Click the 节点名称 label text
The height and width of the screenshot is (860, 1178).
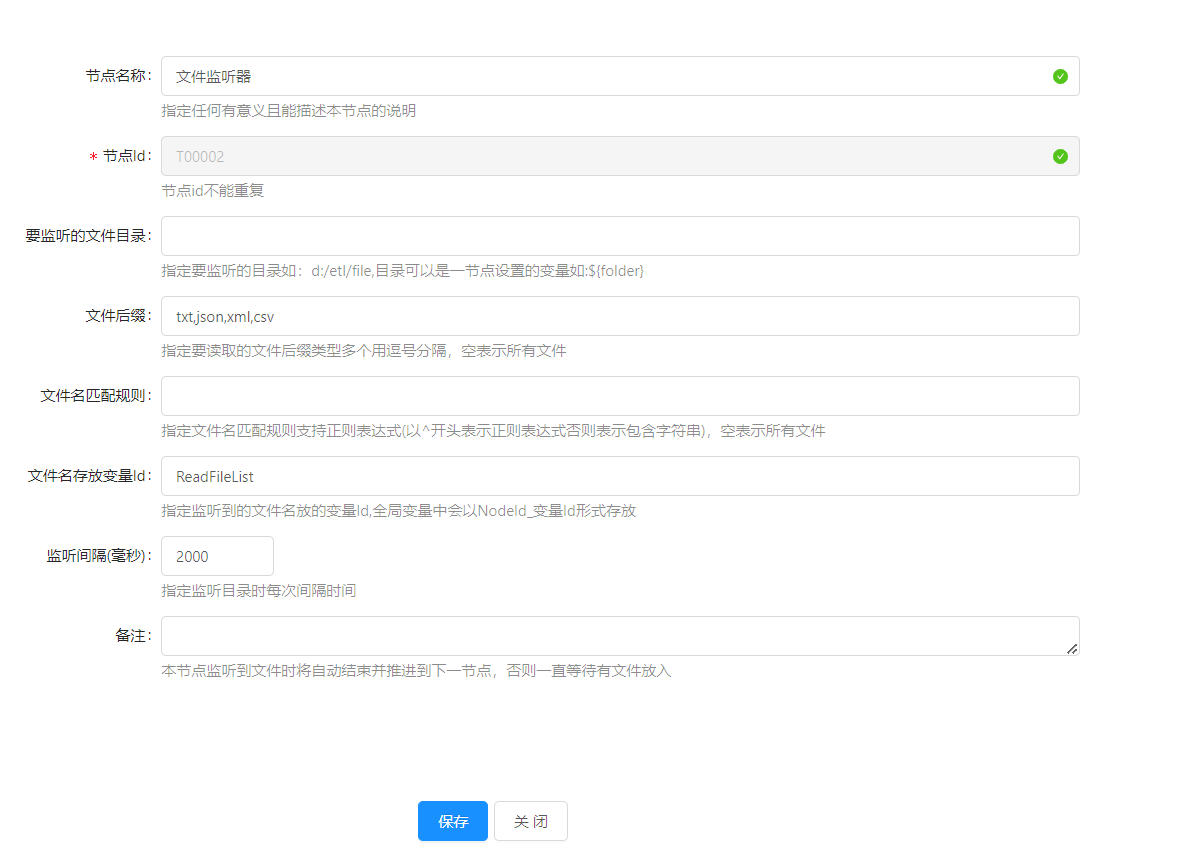point(116,76)
